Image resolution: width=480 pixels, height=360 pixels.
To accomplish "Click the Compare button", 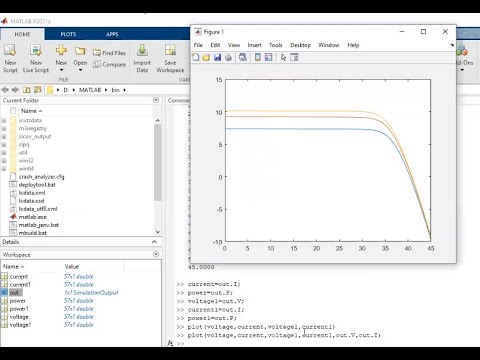I will pos(109,64).
